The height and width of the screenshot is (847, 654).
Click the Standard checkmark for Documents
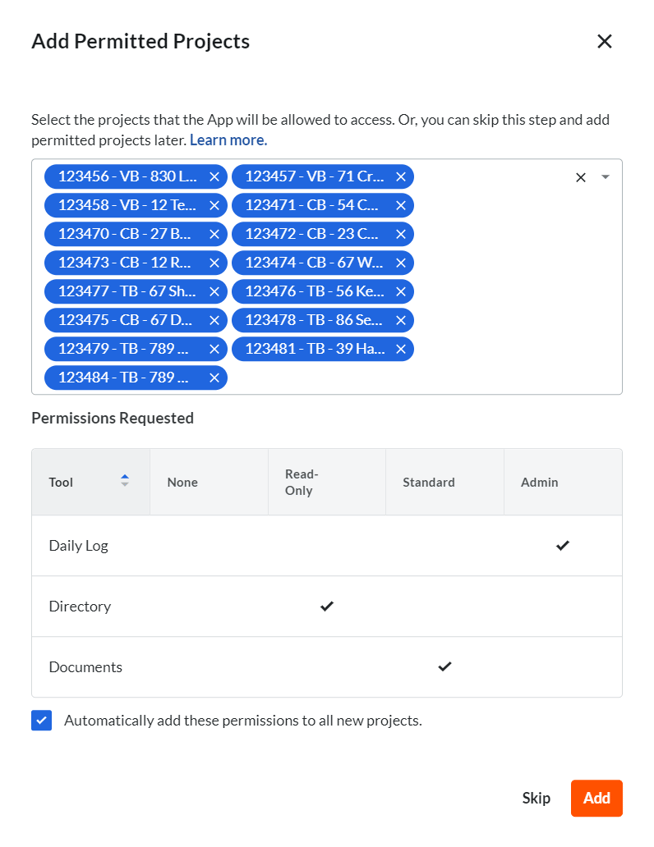pos(444,667)
